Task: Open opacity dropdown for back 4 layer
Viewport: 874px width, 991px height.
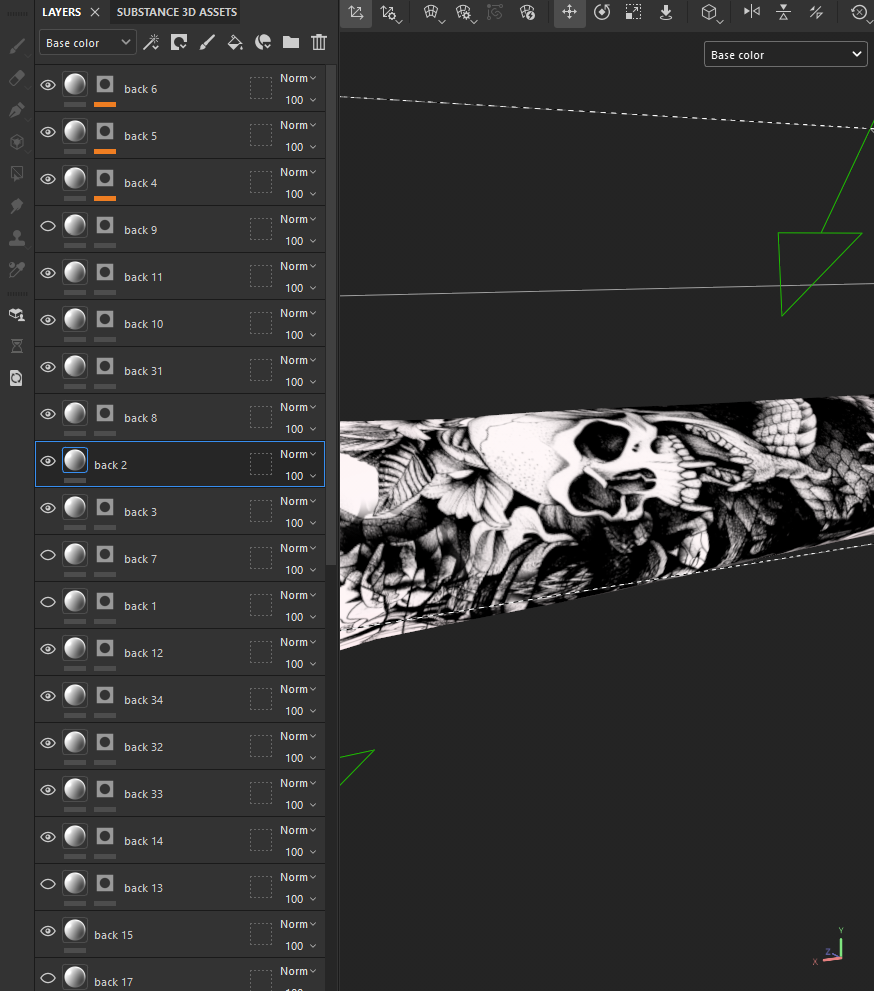Action: point(300,194)
